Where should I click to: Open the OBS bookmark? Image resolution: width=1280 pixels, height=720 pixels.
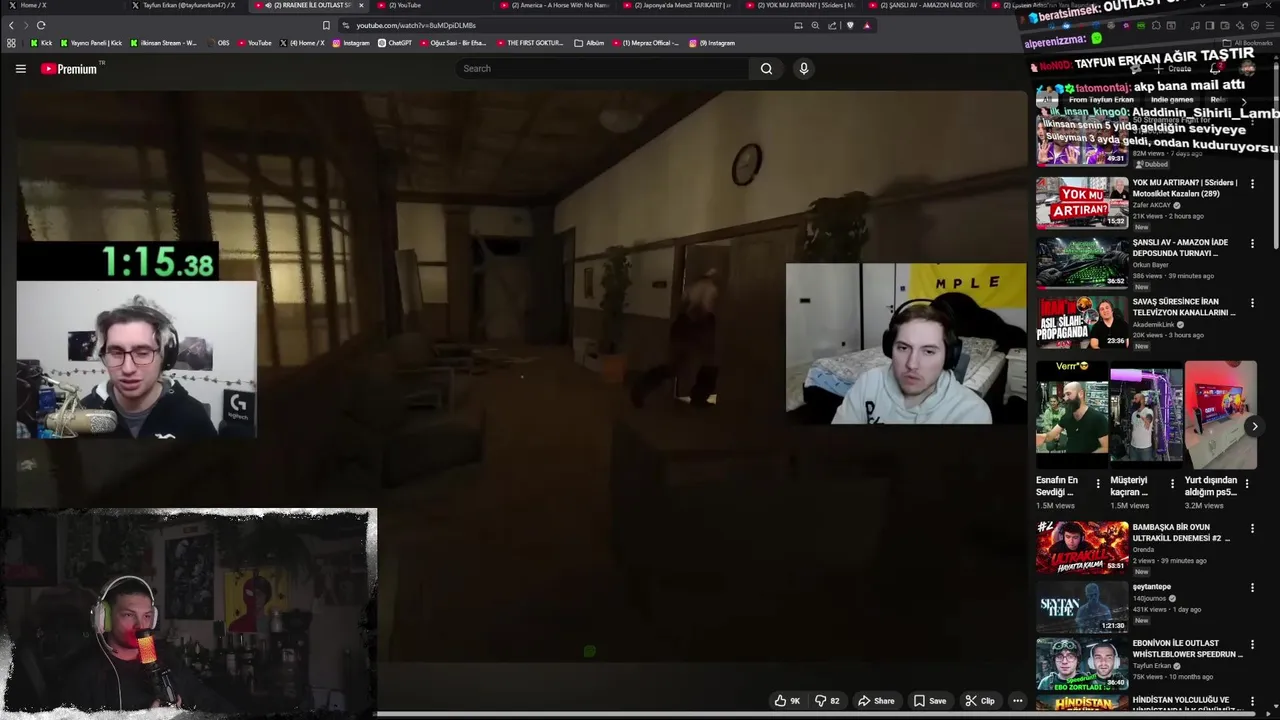[218, 43]
